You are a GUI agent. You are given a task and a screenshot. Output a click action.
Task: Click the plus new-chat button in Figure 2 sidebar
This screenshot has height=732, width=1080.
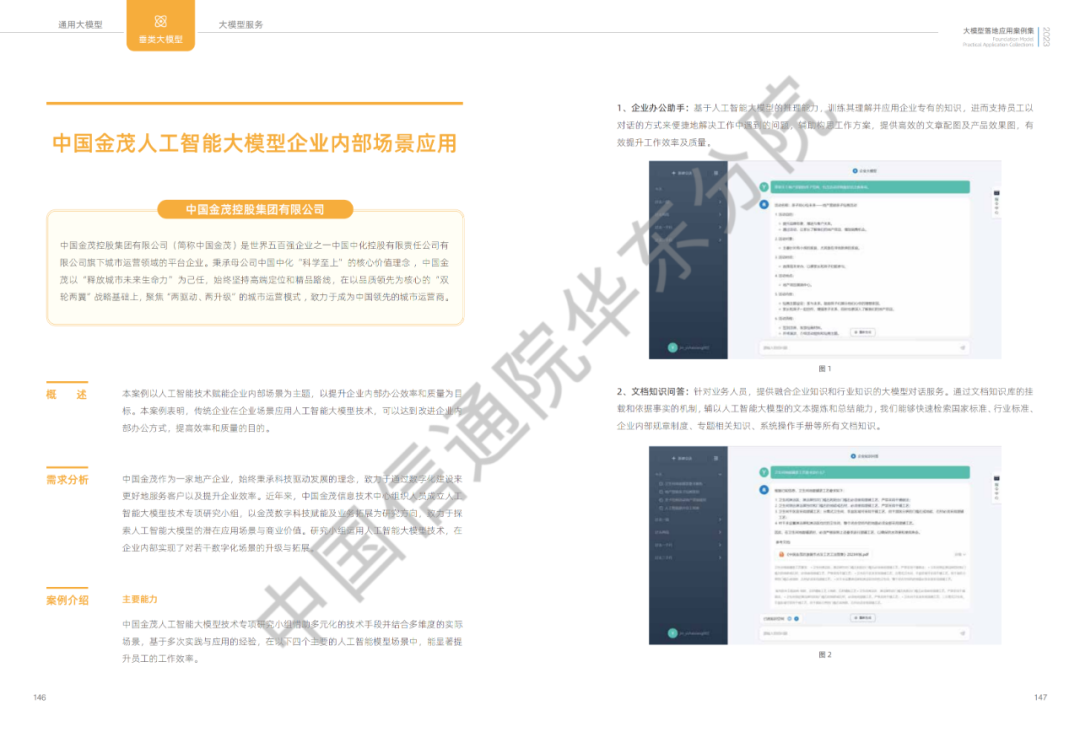tap(682, 458)
